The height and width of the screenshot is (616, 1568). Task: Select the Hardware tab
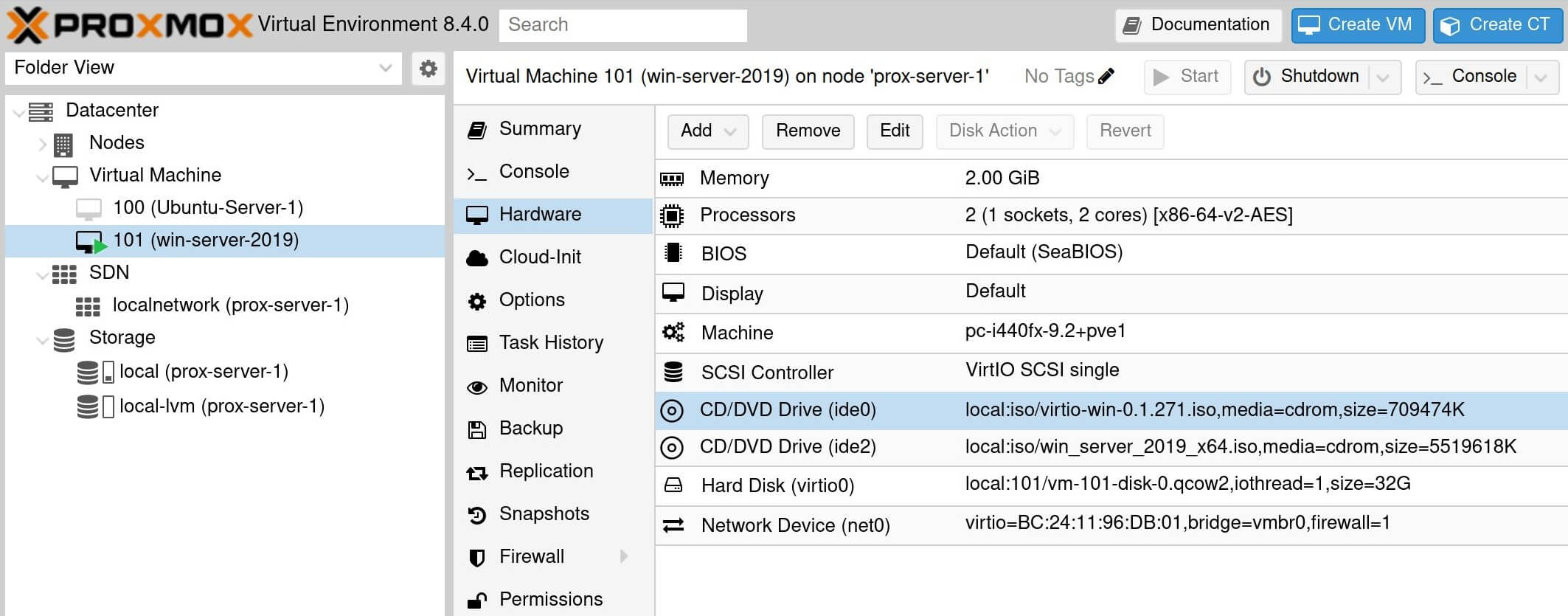[x=553, y=215]
